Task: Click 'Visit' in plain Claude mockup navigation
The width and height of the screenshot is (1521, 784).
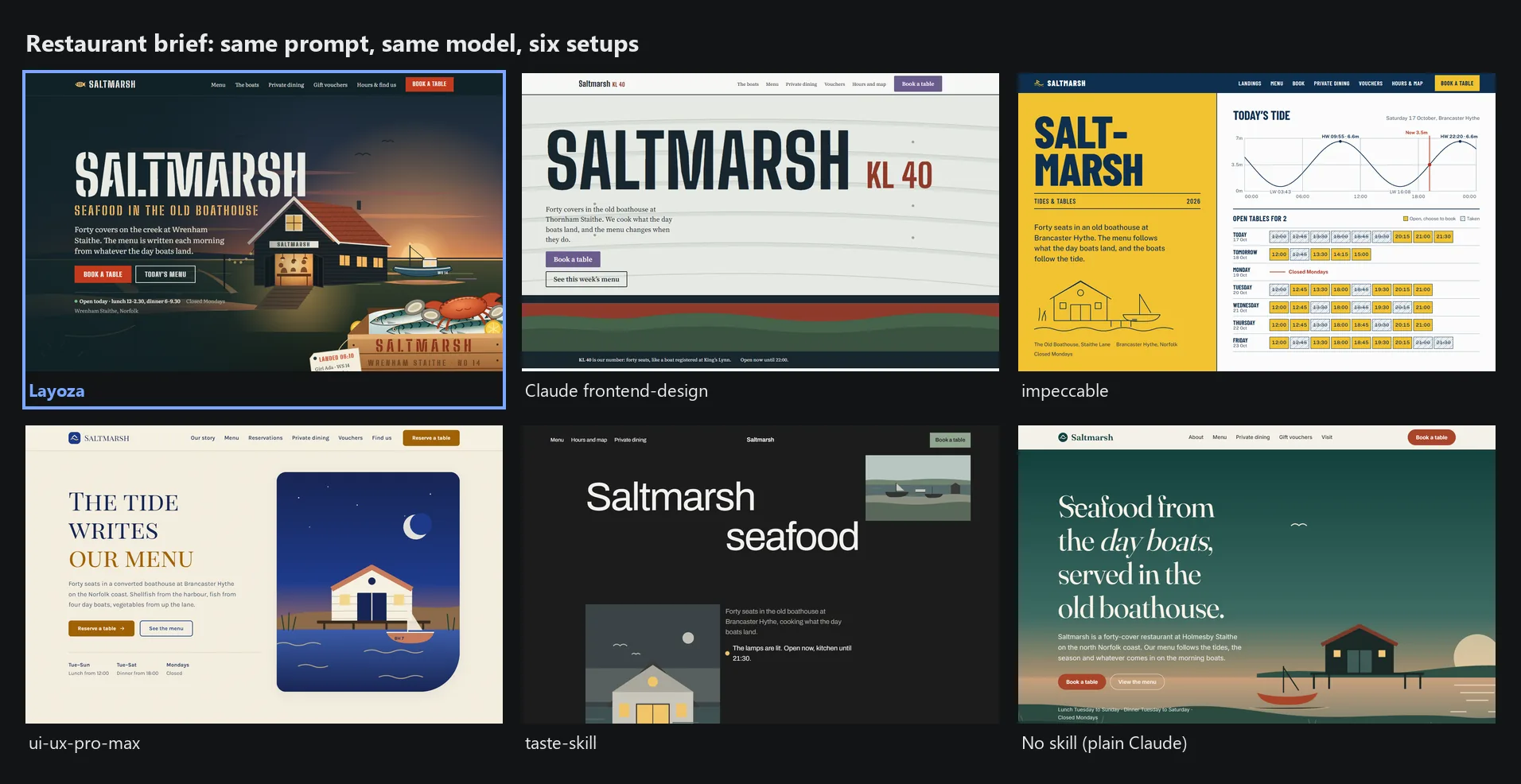Action: point(1327,437)
